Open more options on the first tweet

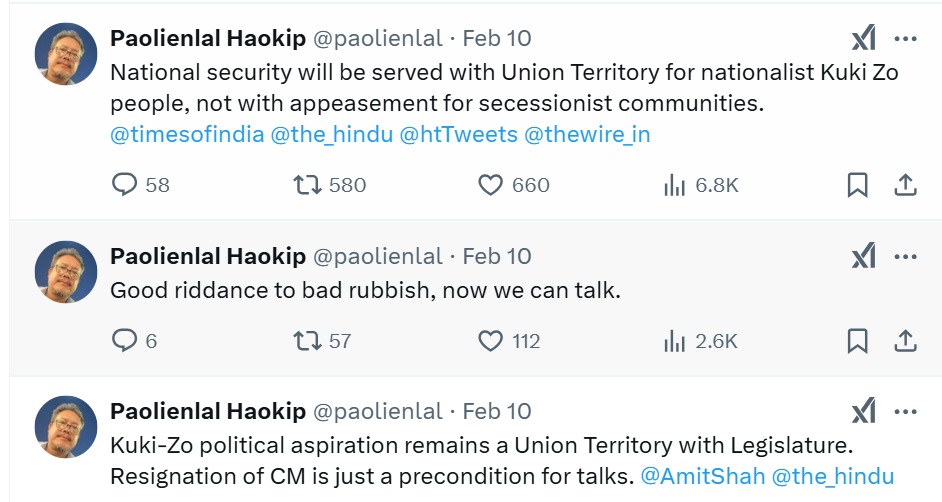(x=905, y=39)
